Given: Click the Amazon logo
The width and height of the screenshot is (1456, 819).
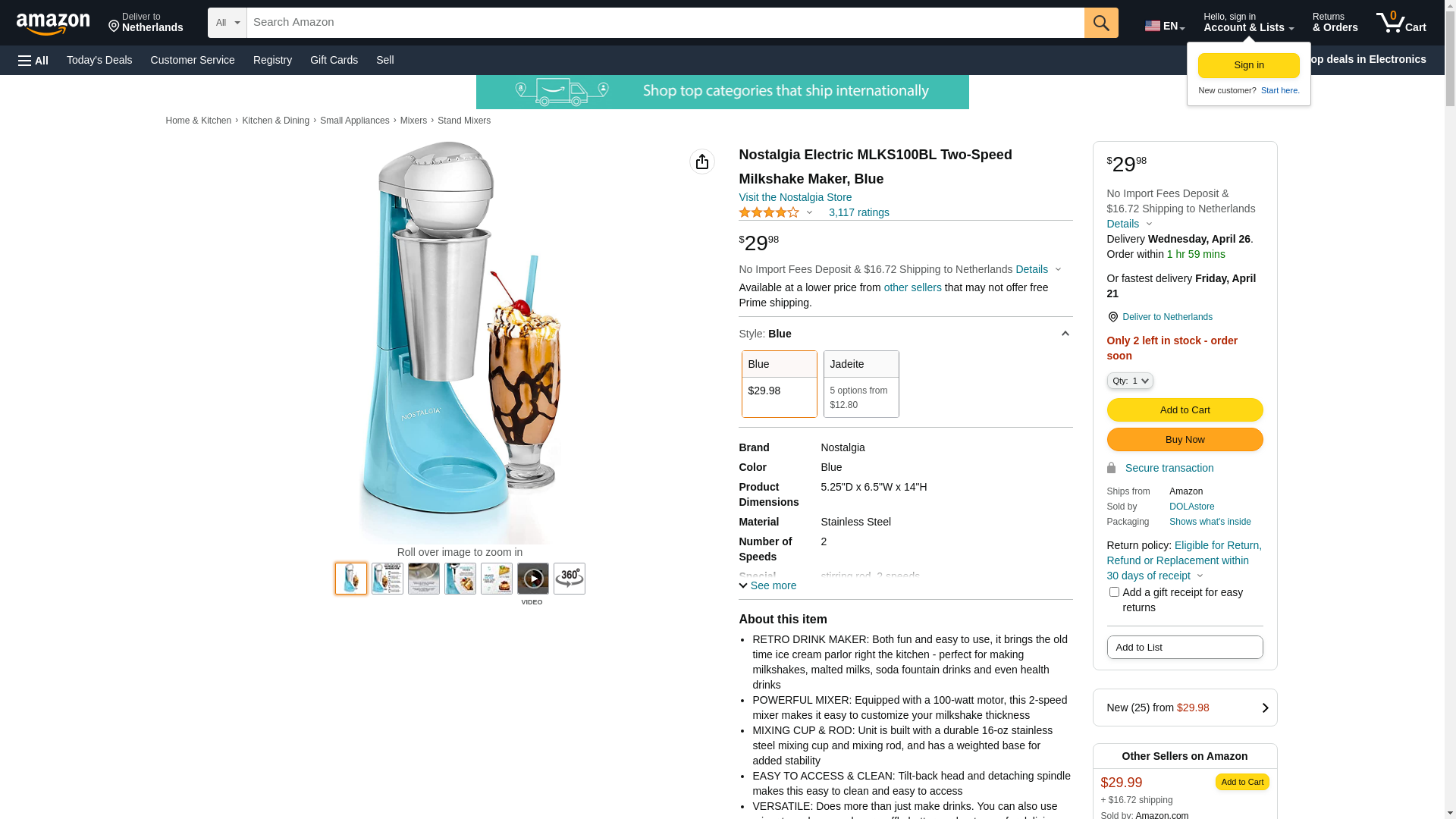Looking at the screenshot, I should point(53,24).
